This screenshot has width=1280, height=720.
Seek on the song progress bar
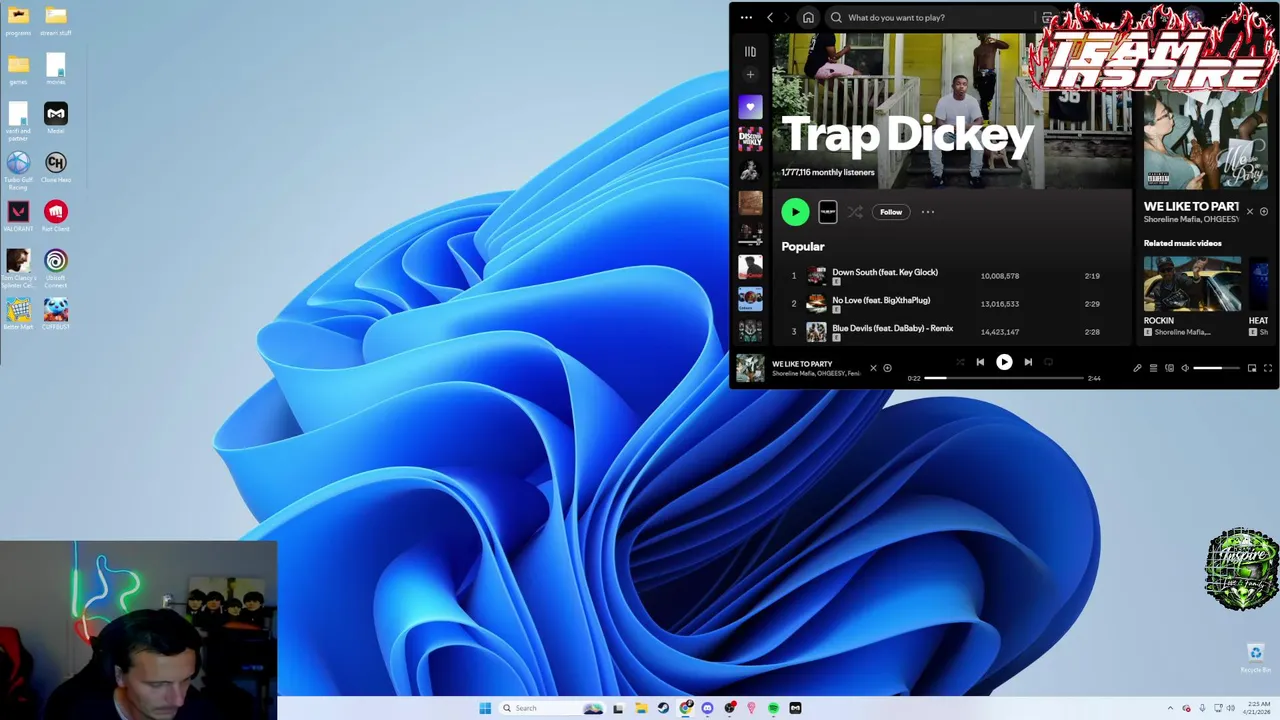coord(1004,378)
